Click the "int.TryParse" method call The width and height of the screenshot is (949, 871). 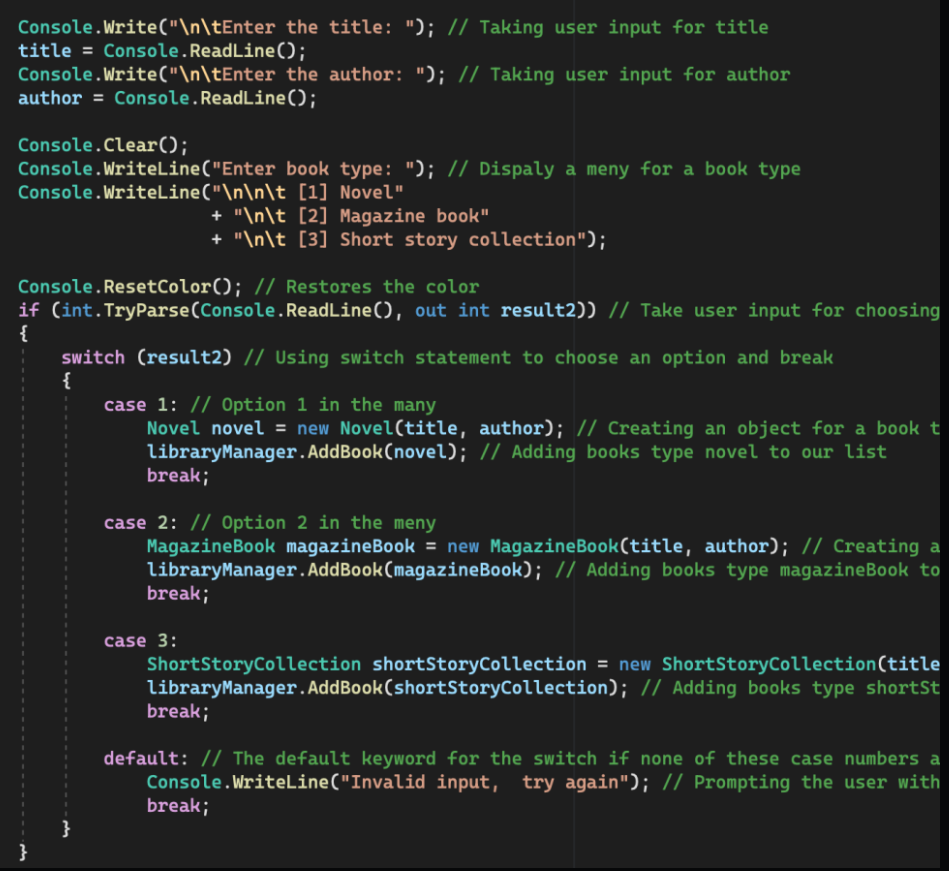tap(125, 311)
